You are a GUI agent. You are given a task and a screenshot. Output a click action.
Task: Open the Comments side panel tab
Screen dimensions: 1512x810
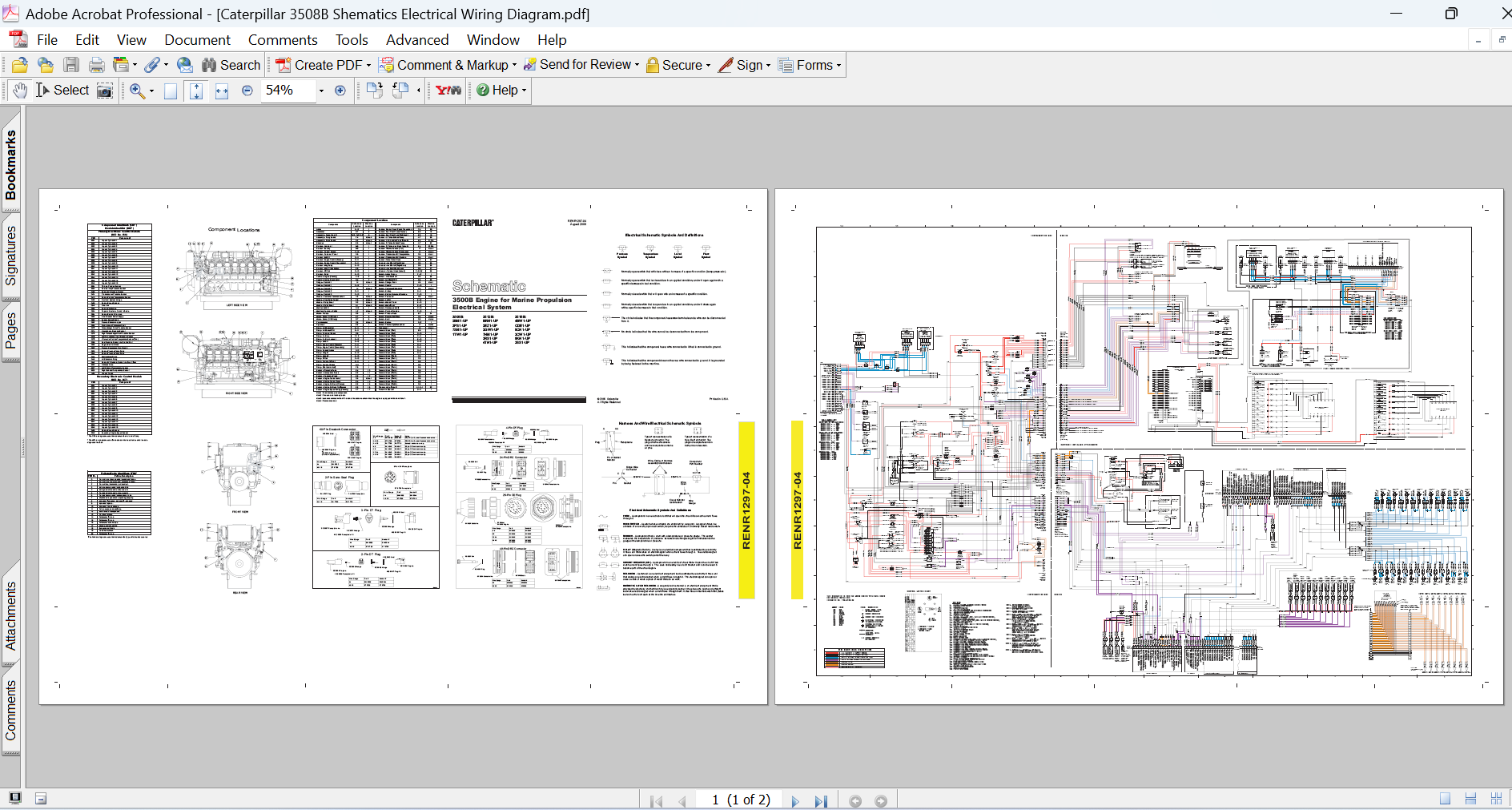10,710
